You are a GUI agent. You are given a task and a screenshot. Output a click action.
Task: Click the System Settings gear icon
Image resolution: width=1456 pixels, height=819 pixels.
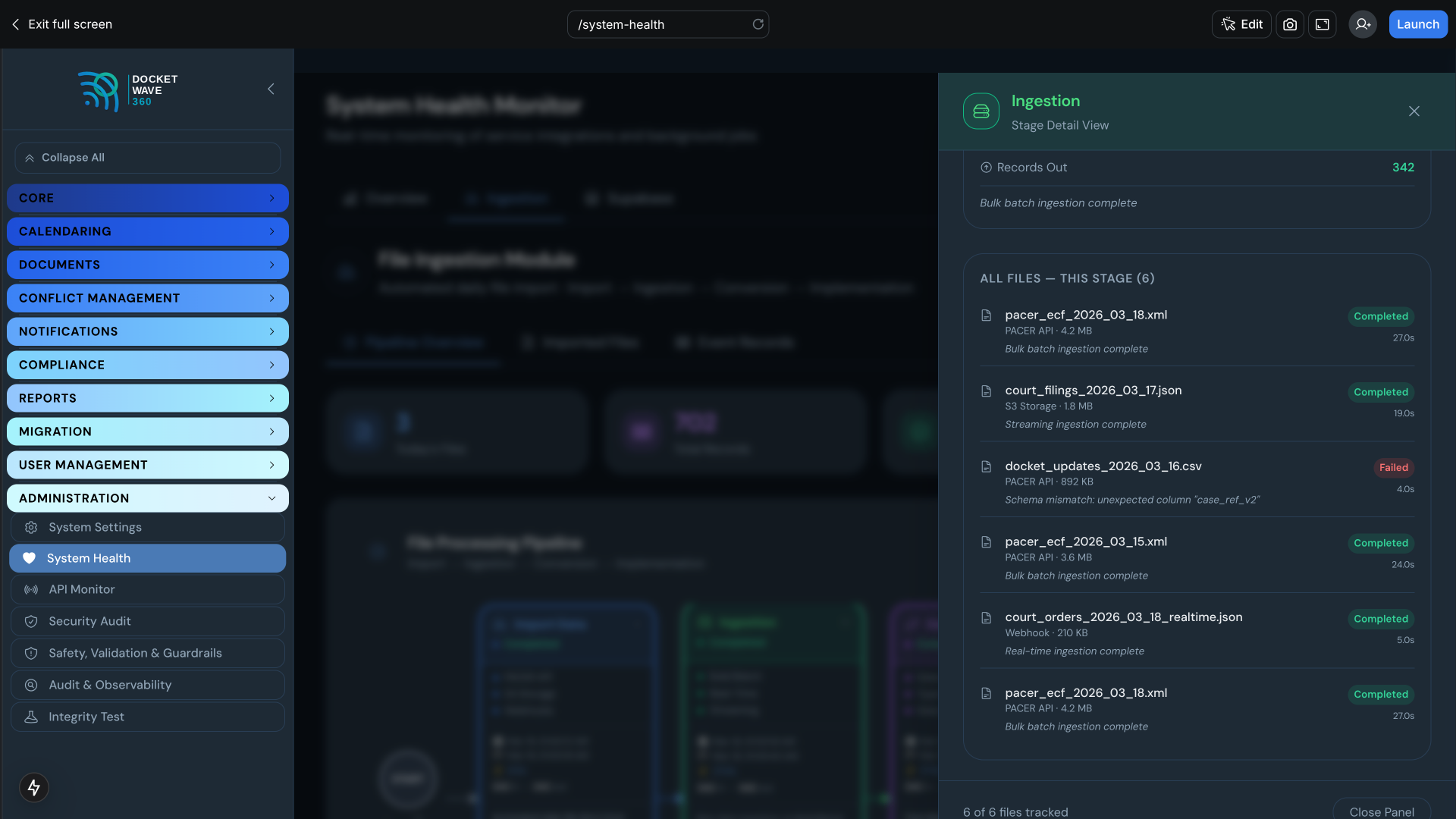pos(31,527)
